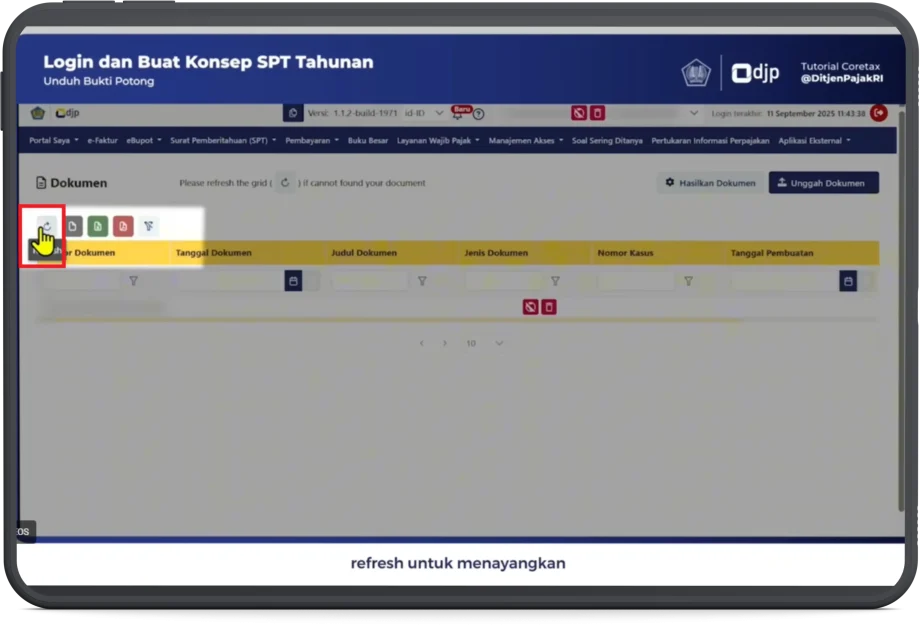Screen dimensions: 920x628
Task: Open the grid filter tool icon
Action: [148, 226]
